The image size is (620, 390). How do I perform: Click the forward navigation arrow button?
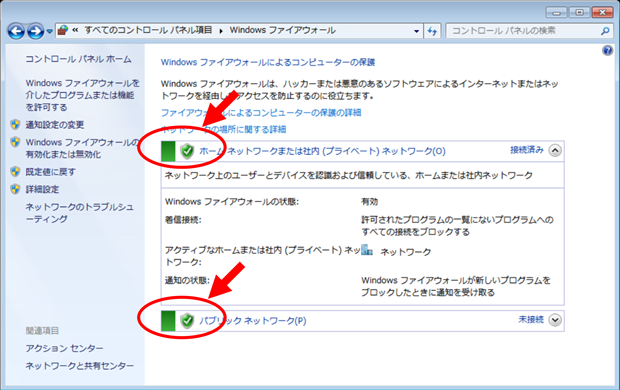(36, 31)
